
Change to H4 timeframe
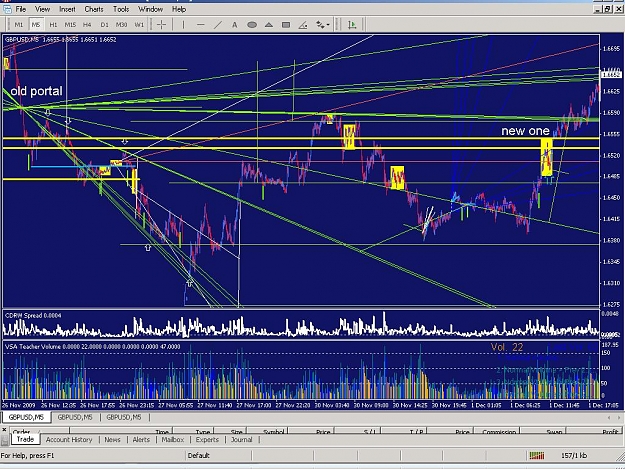click(87, 25)
